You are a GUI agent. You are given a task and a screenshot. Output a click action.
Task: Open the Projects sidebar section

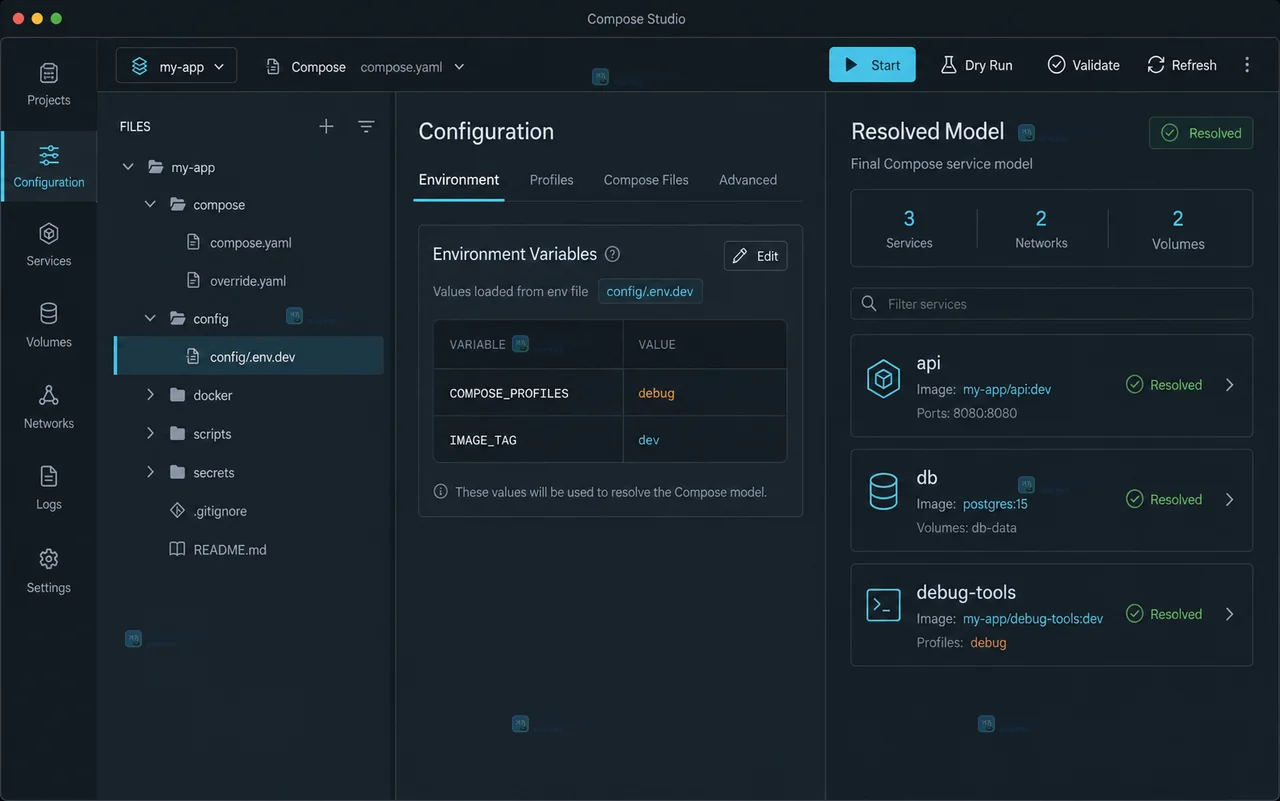click(x=48, y=84)
